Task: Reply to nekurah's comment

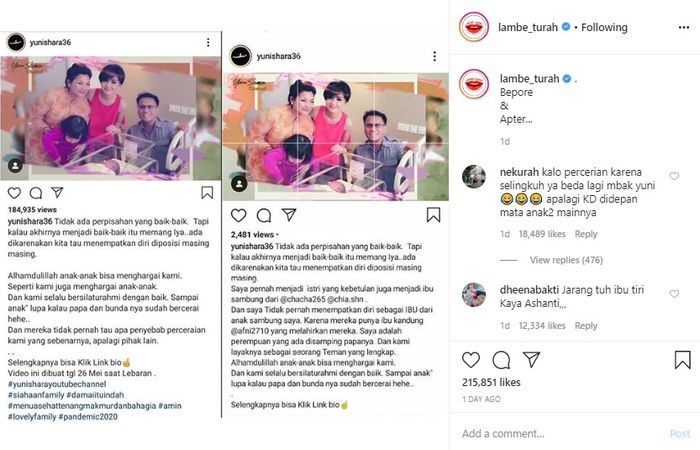Action: (x=586, y=234)
